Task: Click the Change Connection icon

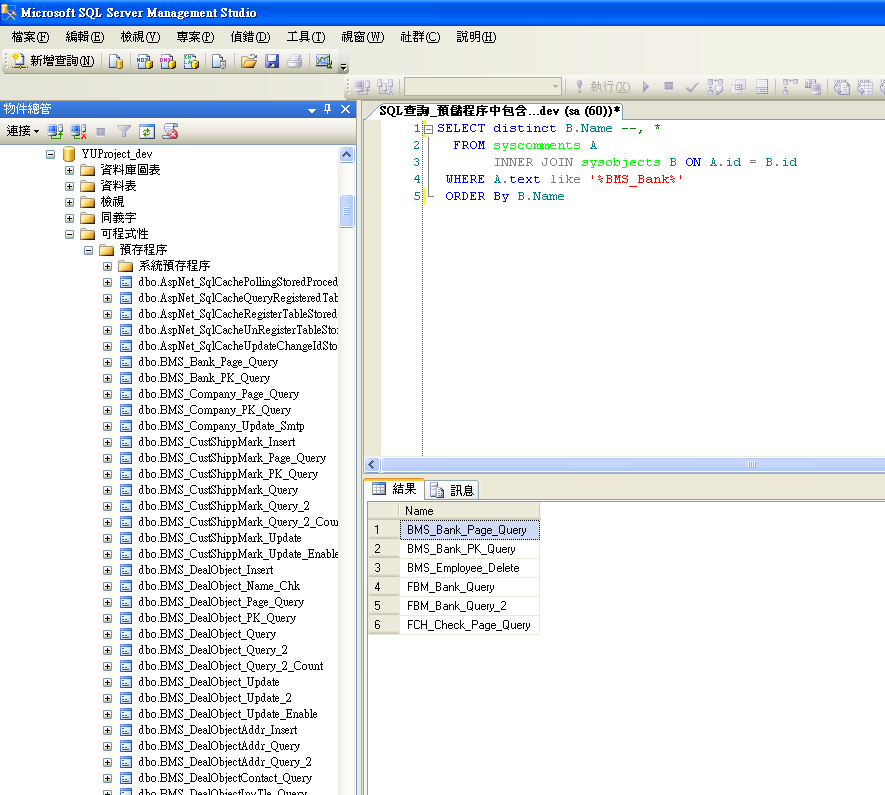Action: point(385,87)
